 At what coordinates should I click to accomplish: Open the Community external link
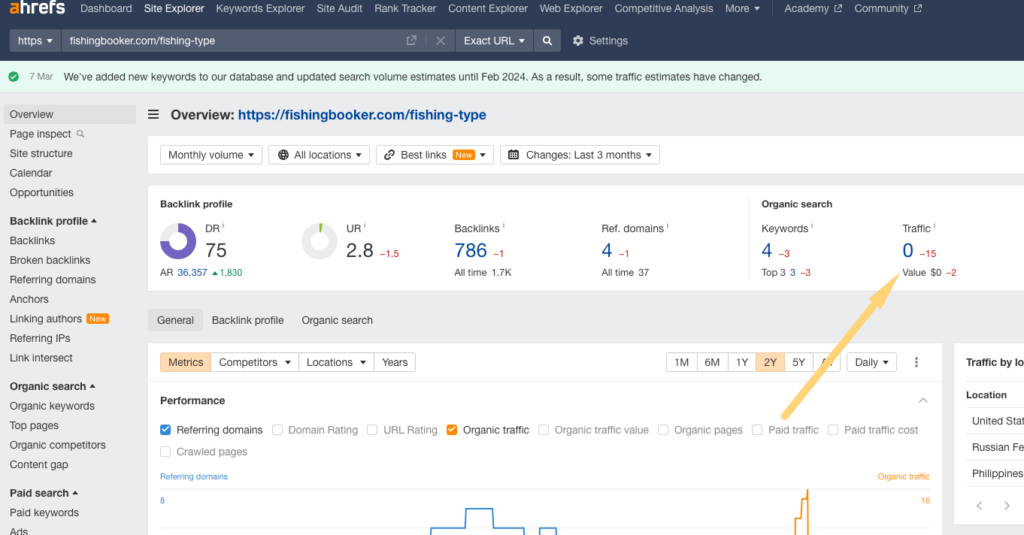[x=888, y=8]
